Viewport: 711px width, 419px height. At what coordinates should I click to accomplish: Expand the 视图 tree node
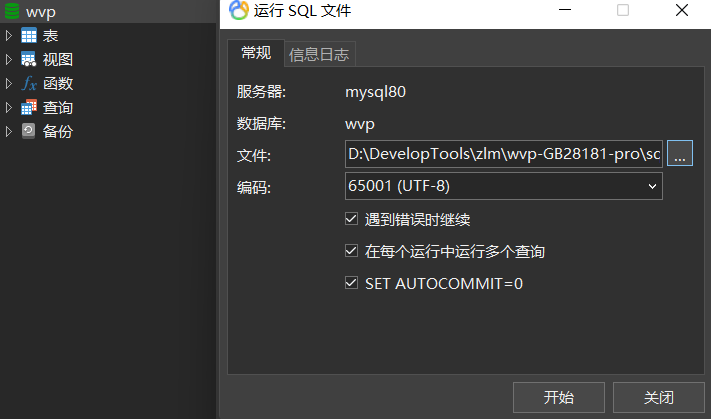point(9,59)
